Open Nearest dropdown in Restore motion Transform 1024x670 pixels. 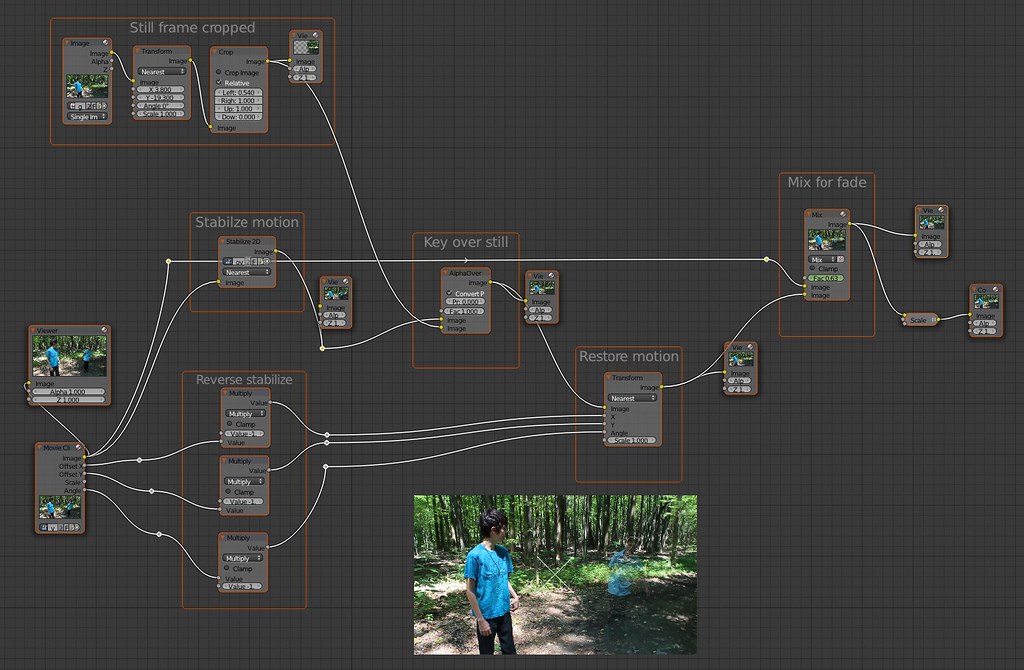coord(632,398)
